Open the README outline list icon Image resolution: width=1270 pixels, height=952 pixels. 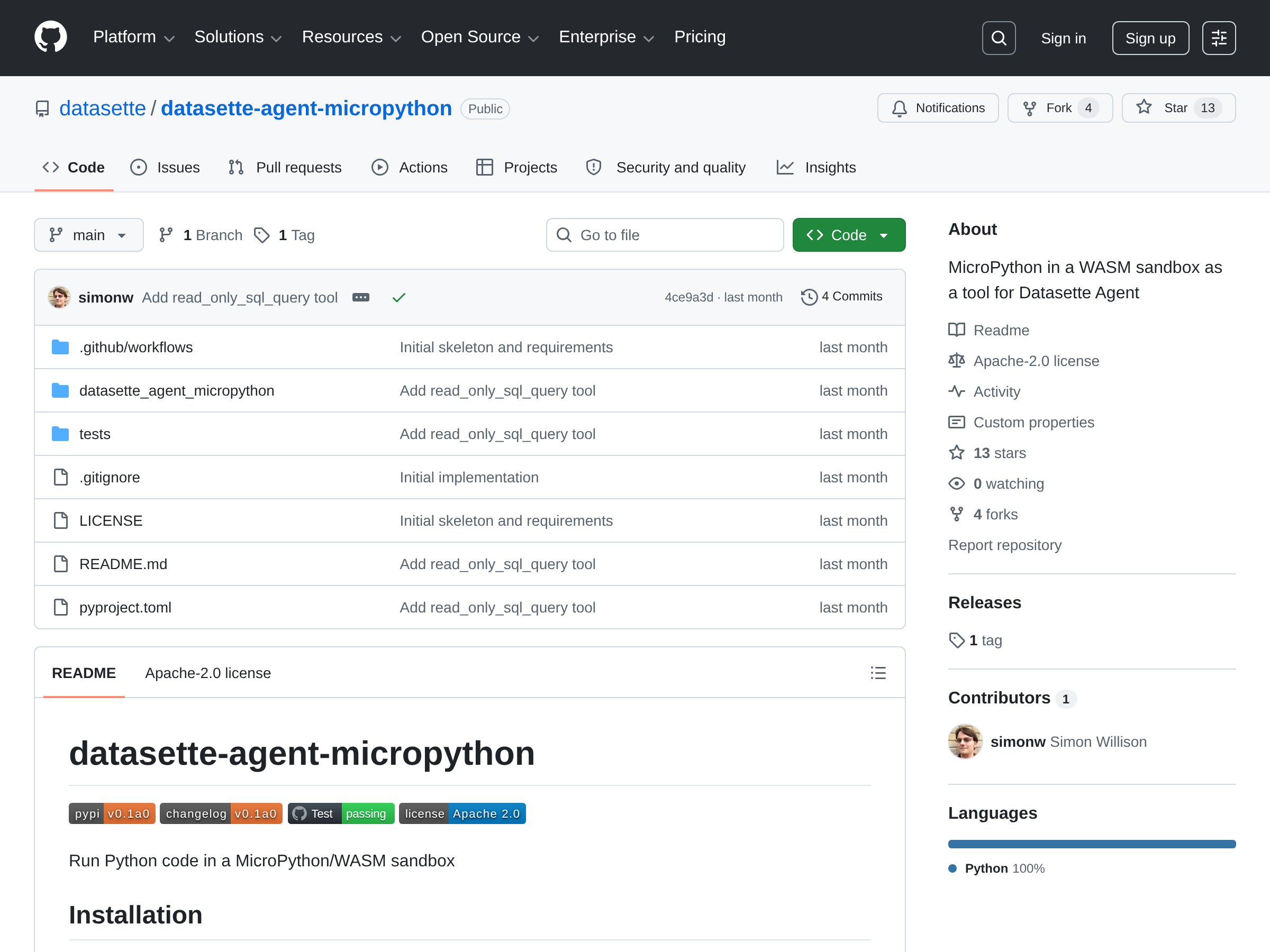tap(878, 673)
